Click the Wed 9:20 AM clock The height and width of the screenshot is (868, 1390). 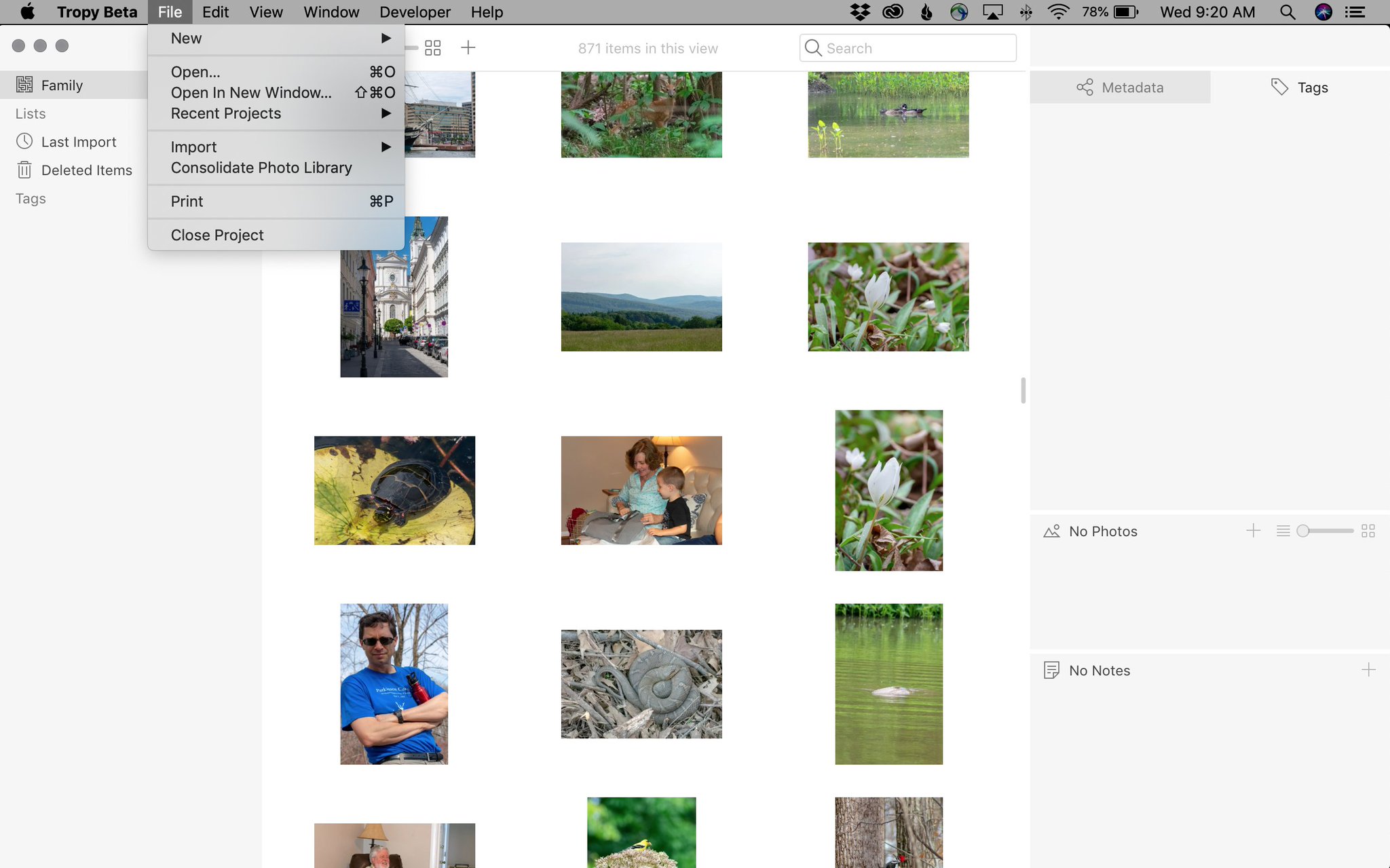point(1207,12)
